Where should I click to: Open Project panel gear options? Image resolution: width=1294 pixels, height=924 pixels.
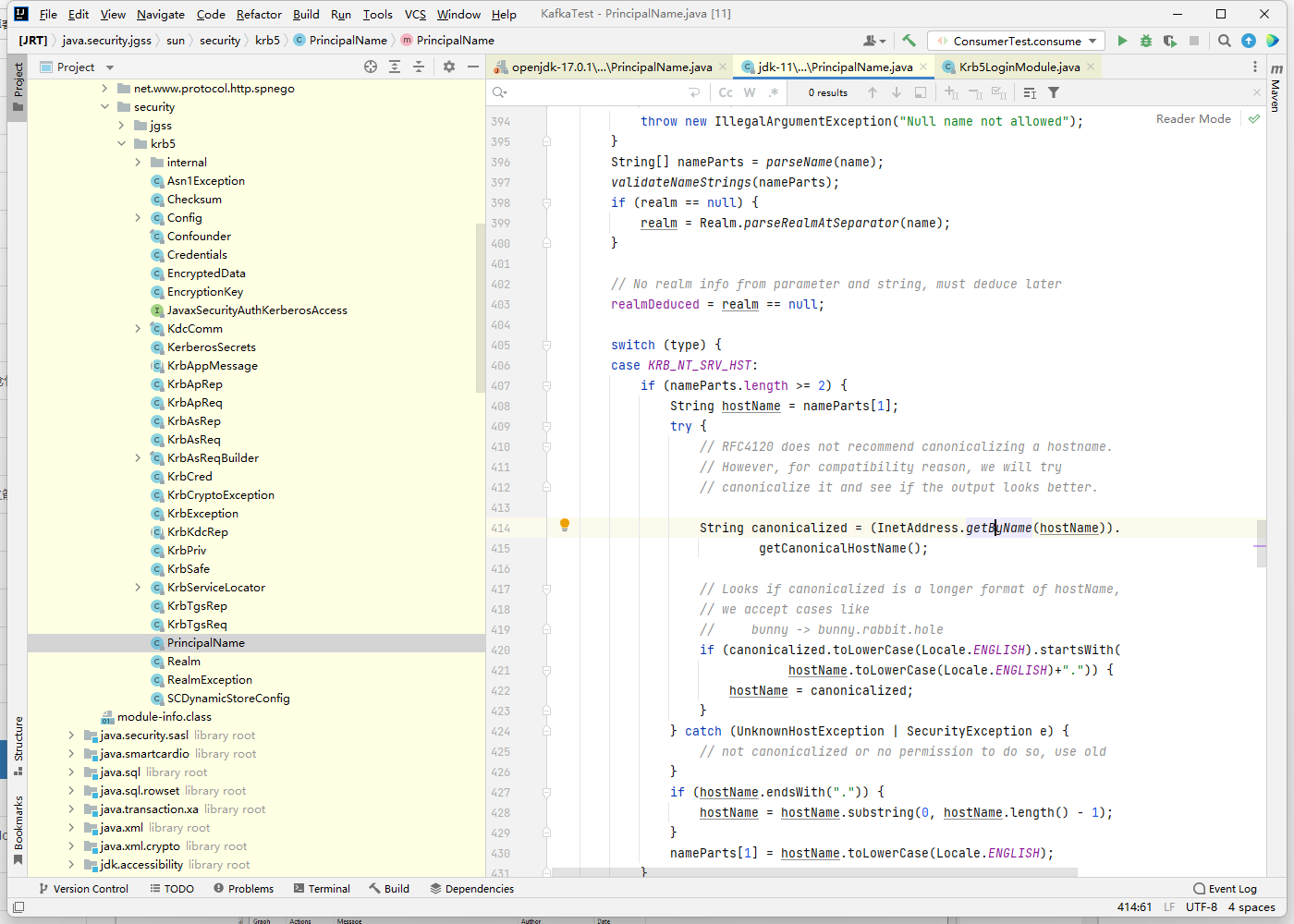[449, 67]
